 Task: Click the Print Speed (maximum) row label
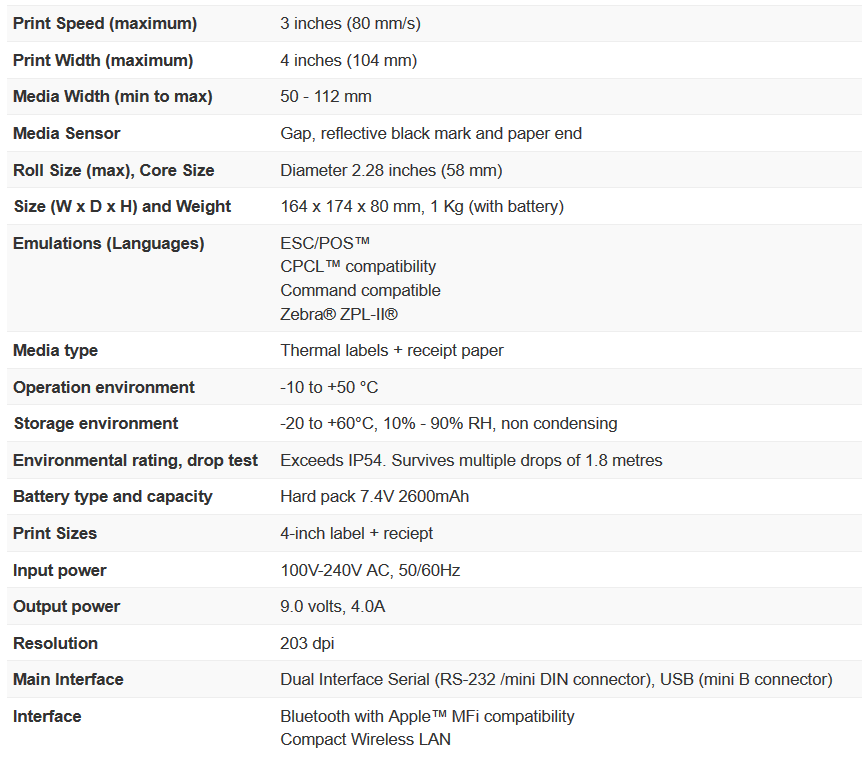(x=105, y=23)
